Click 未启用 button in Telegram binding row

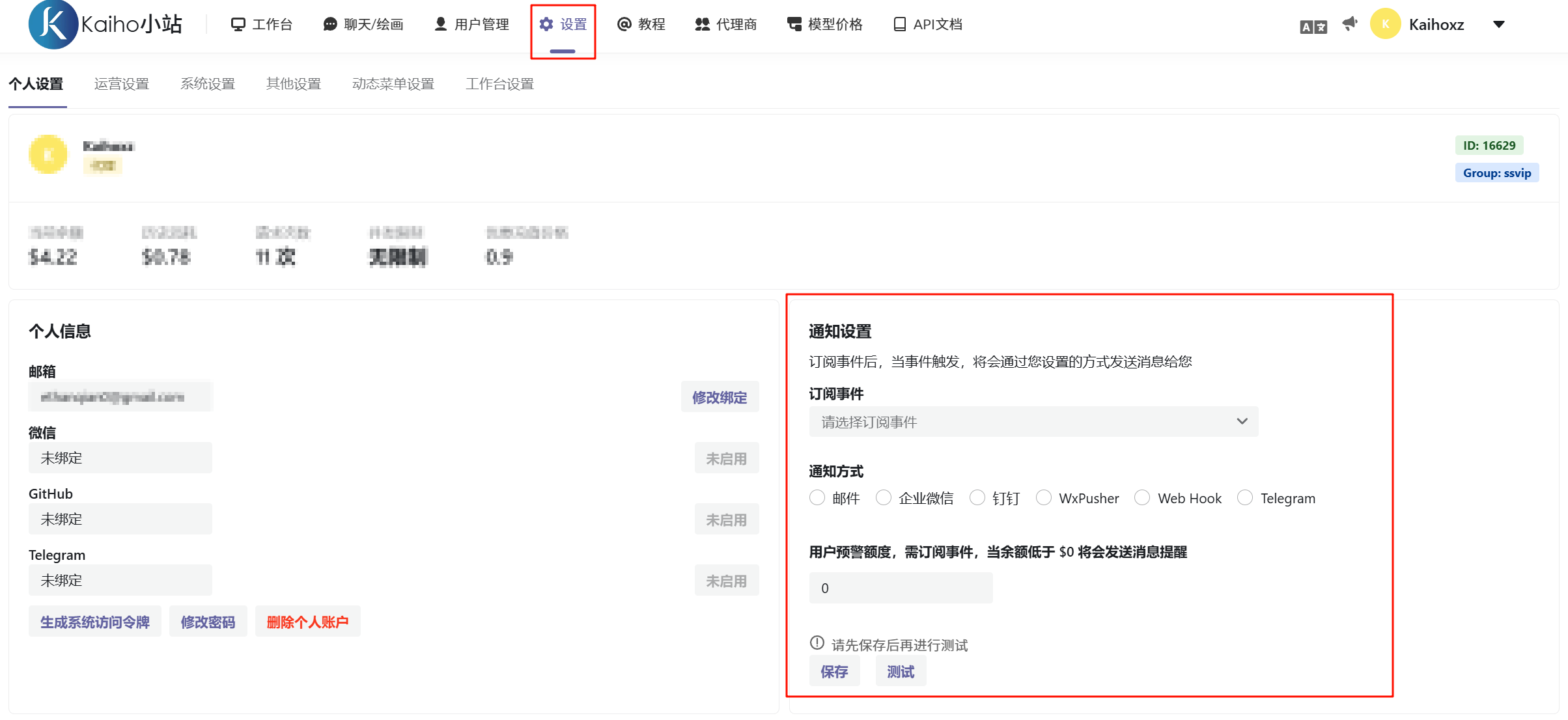coord(726,581)
